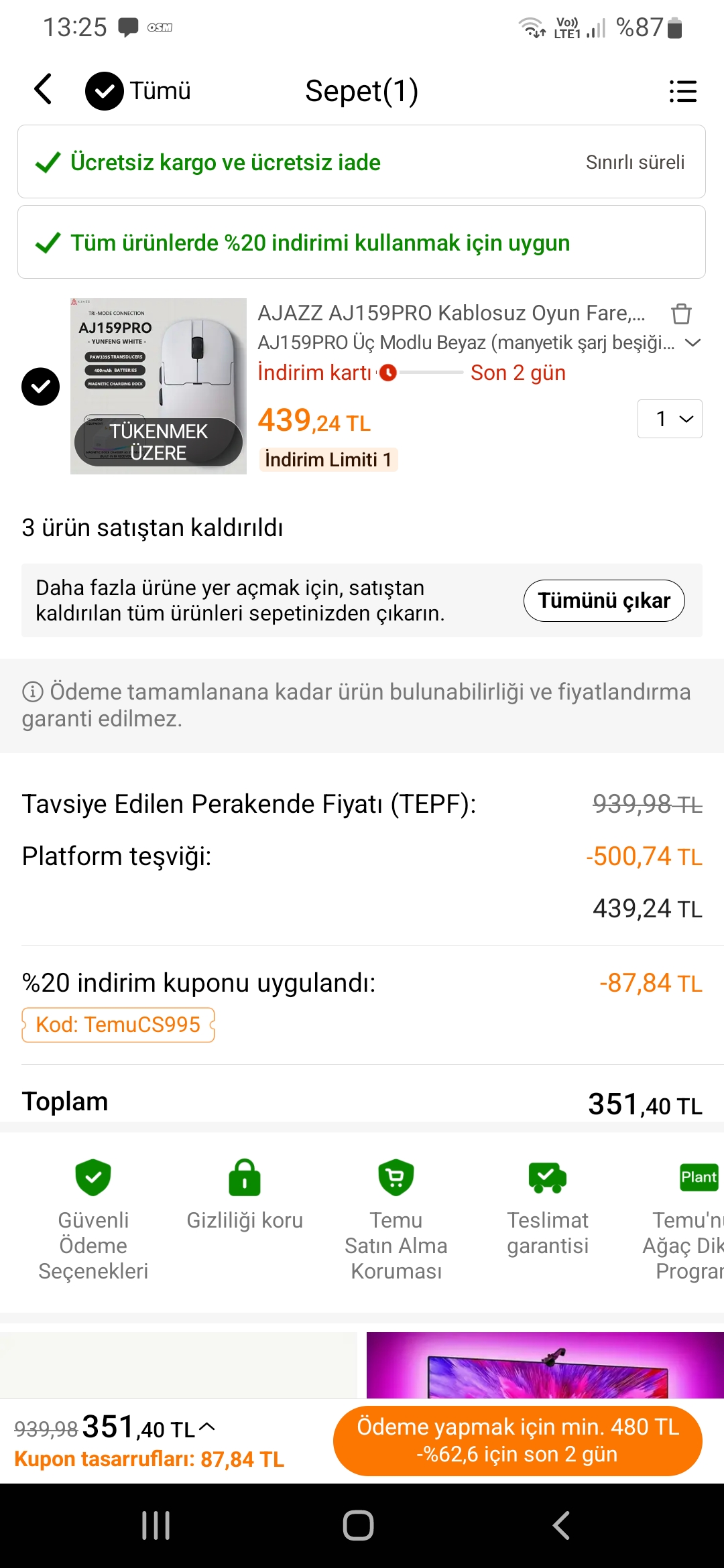Tap the orange Ödeme yapmak checkout button
The image size is (724, 1568).
pyautogui.click(x=518, y=1441)
